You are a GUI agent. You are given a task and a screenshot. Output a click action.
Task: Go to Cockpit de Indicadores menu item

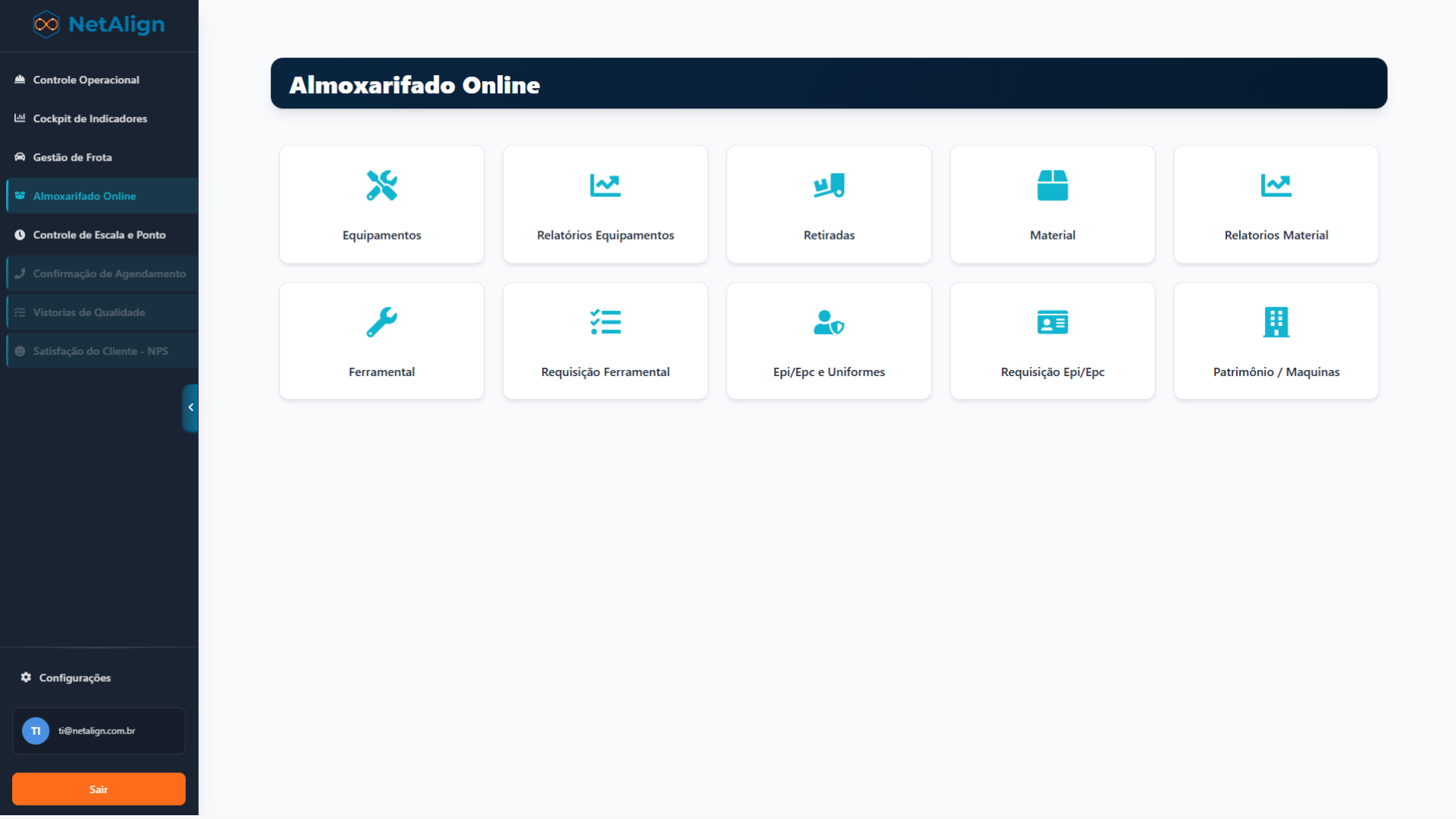coord(89,118)
